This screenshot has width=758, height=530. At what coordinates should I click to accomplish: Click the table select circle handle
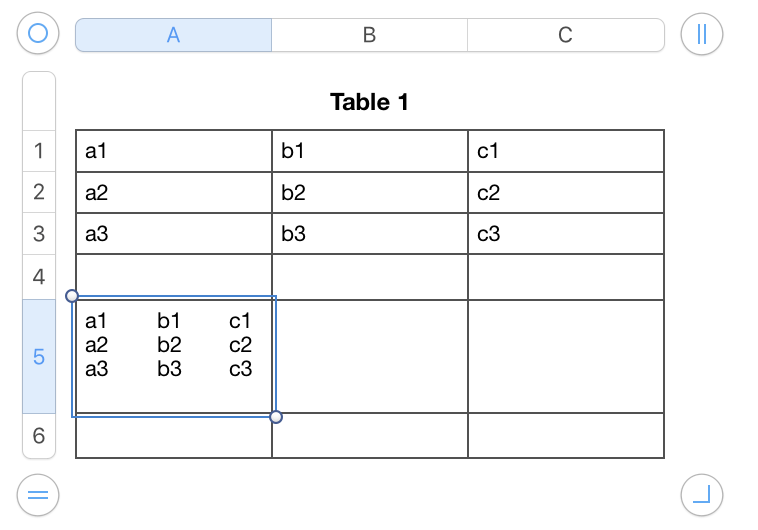[38, 33]
